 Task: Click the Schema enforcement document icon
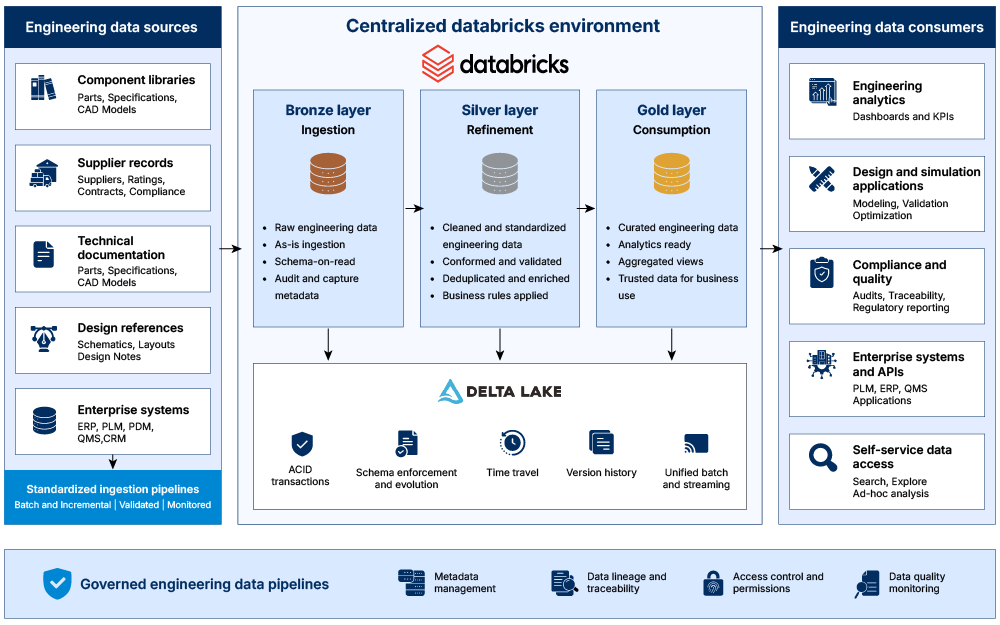coord(406,443)
